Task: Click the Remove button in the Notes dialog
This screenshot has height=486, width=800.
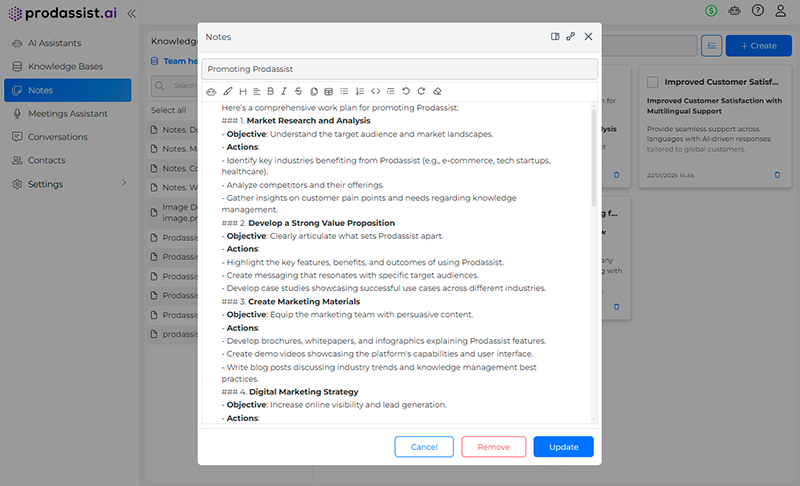Action: coord(493,447)
